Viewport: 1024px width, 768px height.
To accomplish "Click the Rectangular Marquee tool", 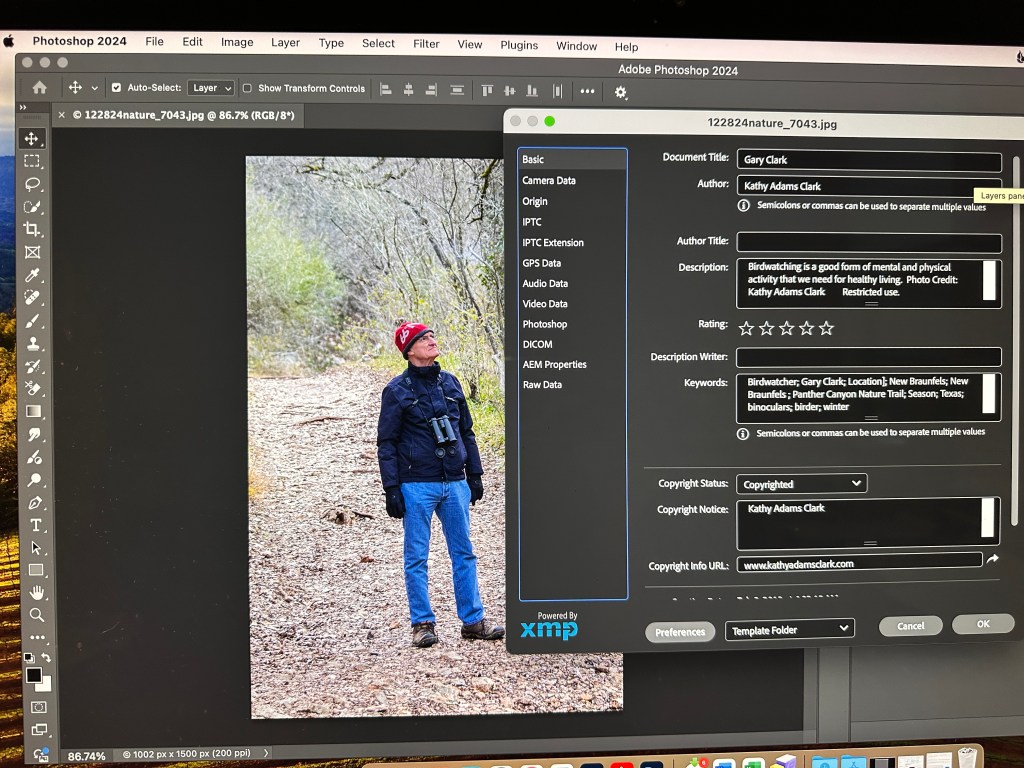I will [x=33, y=161].
